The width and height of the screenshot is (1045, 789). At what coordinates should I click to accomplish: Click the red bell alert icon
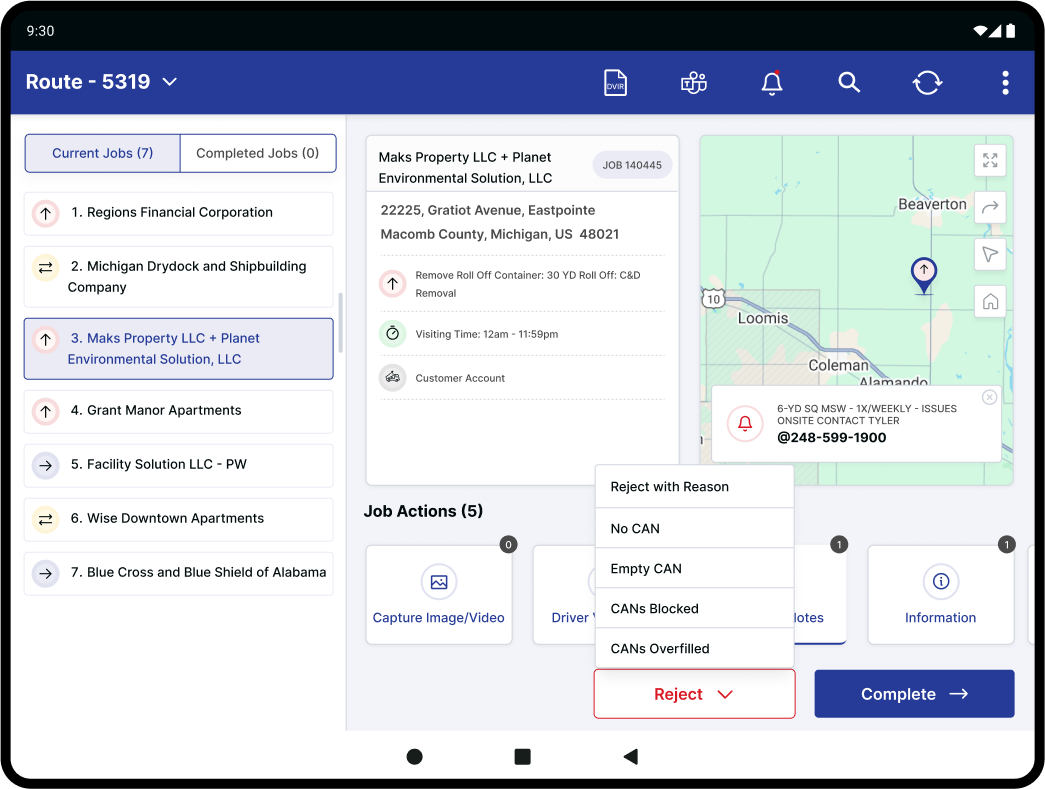(744, 423)
